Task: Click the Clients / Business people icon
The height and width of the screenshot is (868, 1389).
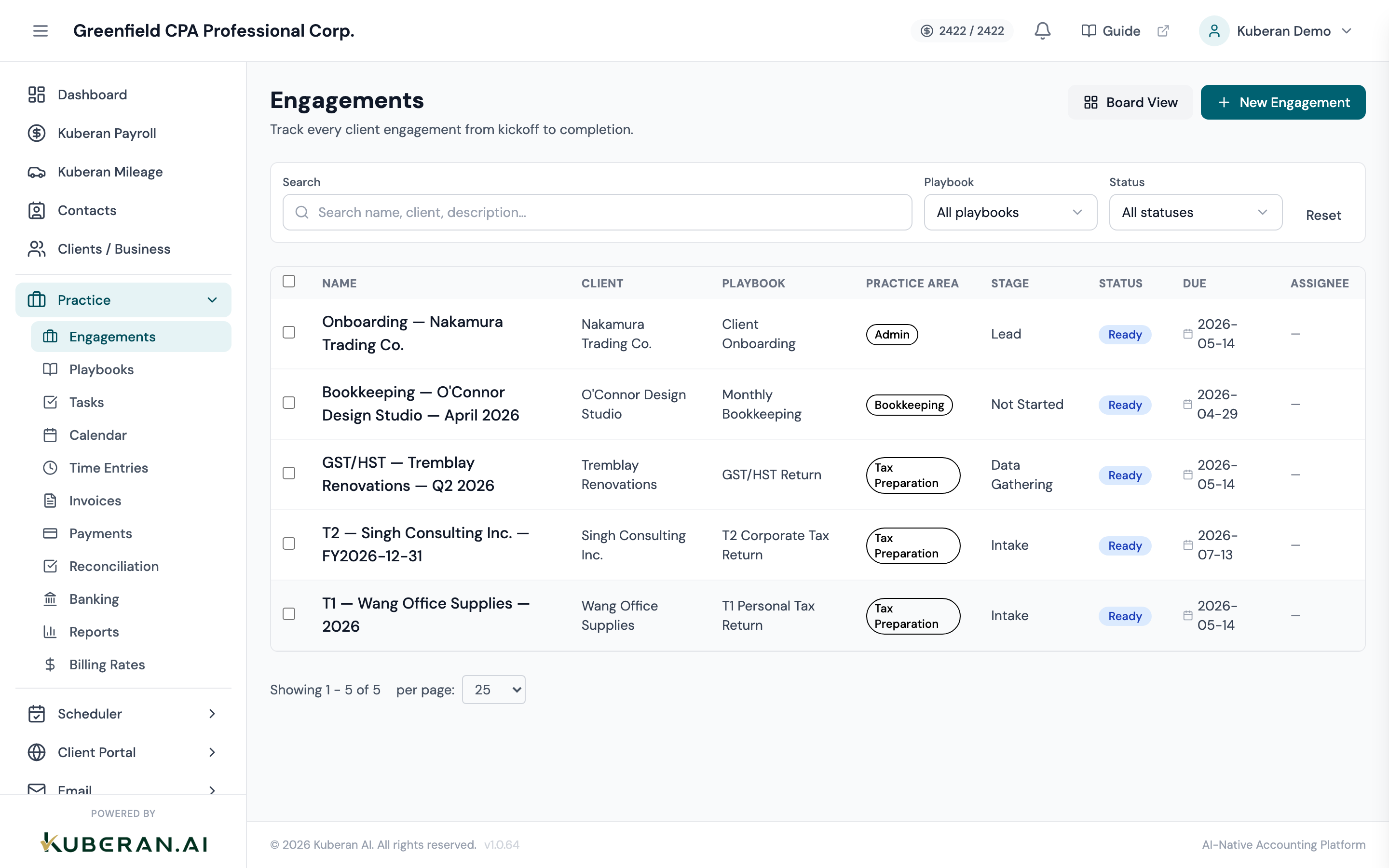Action: click(37, 248)
